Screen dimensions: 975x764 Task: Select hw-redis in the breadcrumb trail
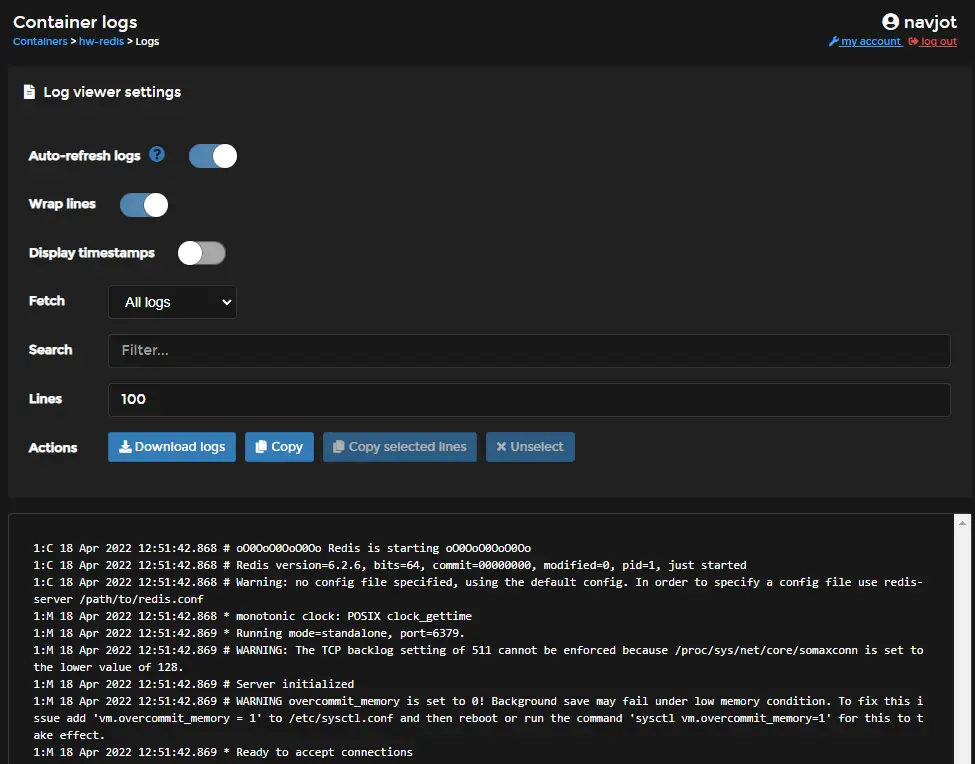pos(101,41)
